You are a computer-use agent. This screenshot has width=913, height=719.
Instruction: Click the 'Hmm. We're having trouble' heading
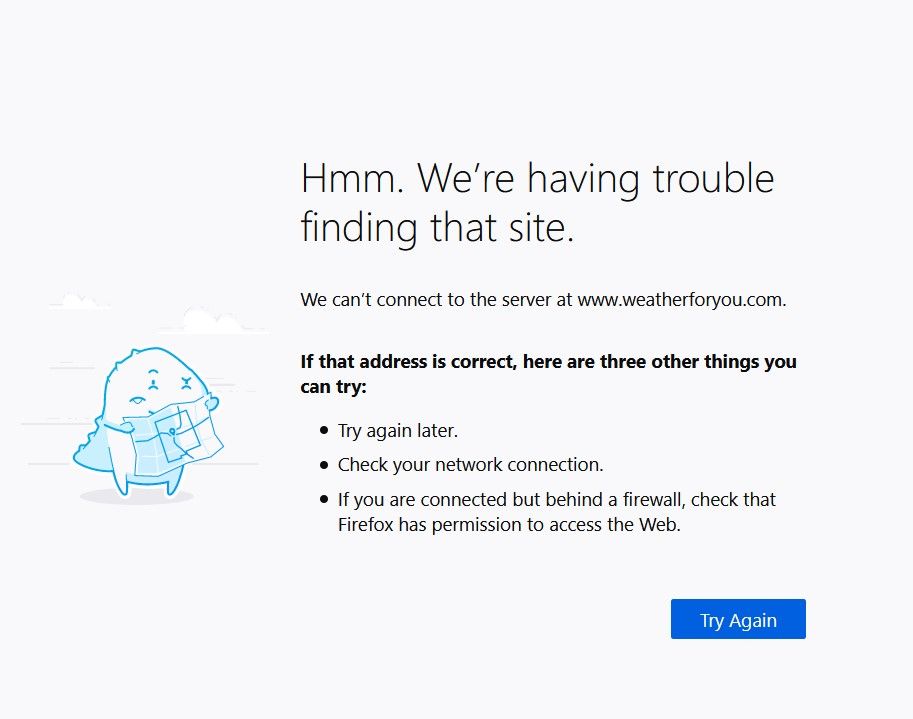pyautogui.click(x=537, y=179)
